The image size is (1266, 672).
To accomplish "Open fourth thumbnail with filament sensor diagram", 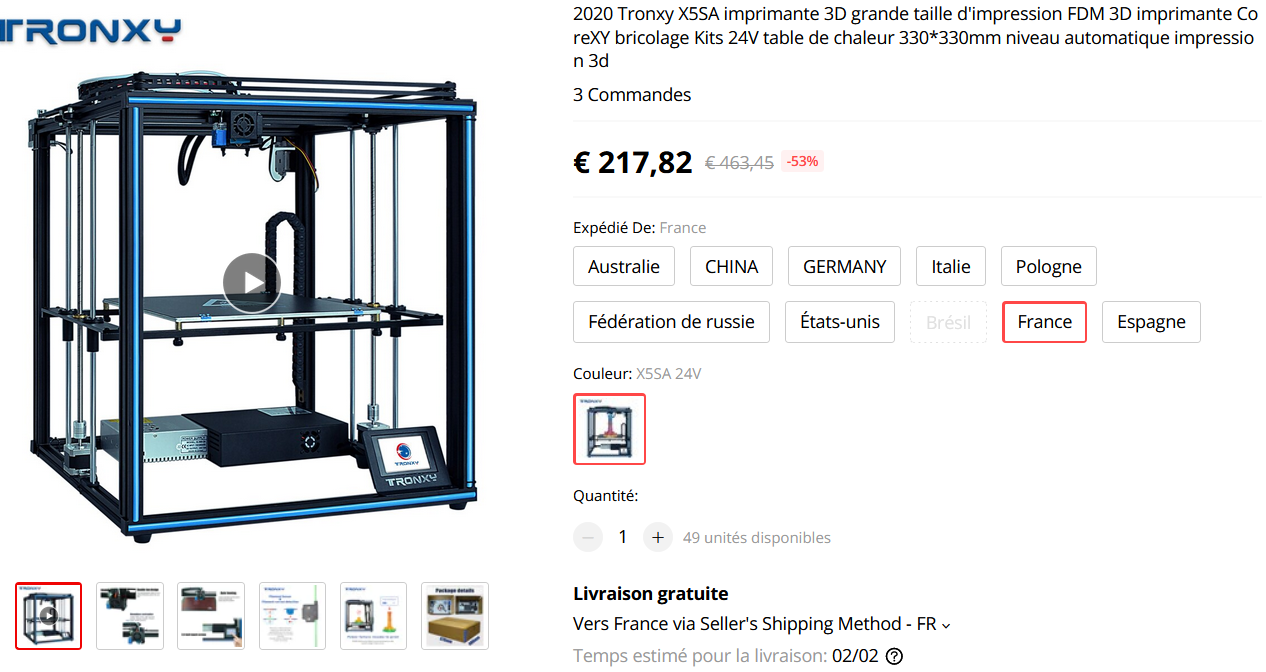I will (x=292, y=616).
